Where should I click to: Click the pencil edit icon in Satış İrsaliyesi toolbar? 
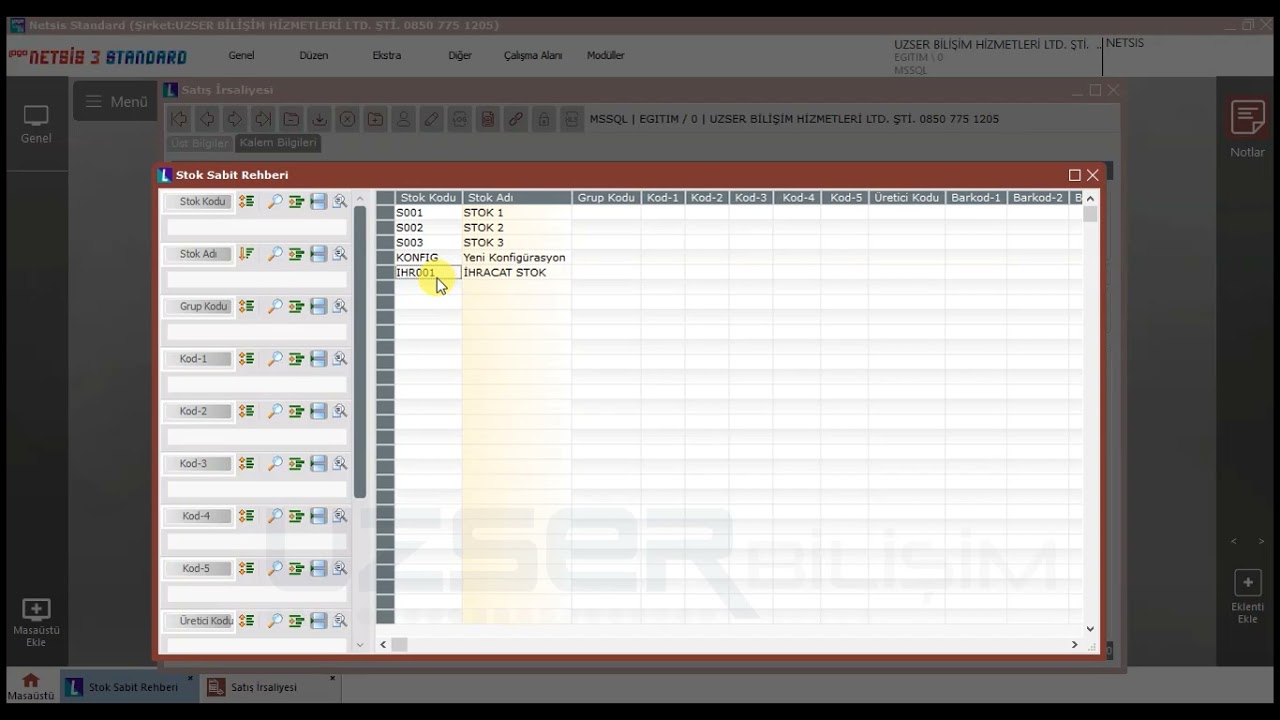click(431, 119)
